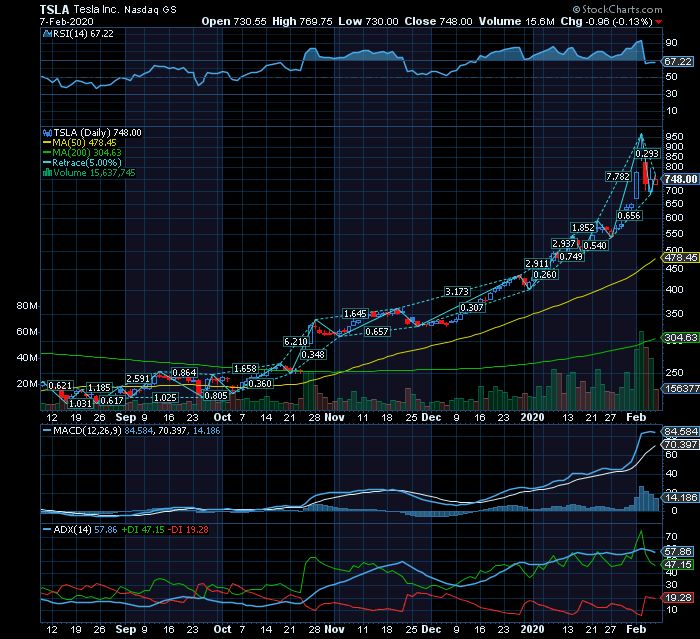
Task: Click the 1.031 retracement label
Action: pyautogui.click(x=80, y=404)
